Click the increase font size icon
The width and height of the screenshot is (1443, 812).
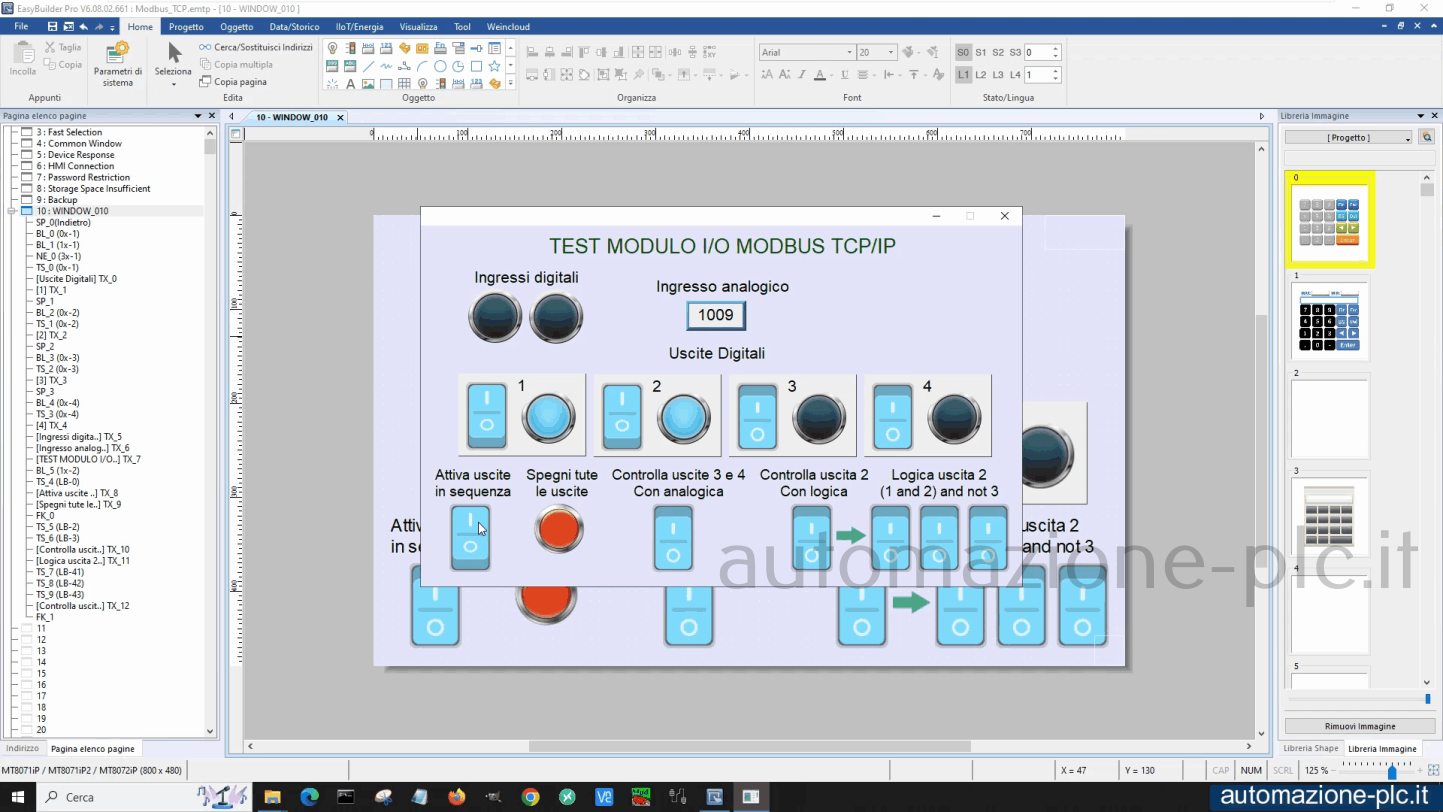pos(767,74)
